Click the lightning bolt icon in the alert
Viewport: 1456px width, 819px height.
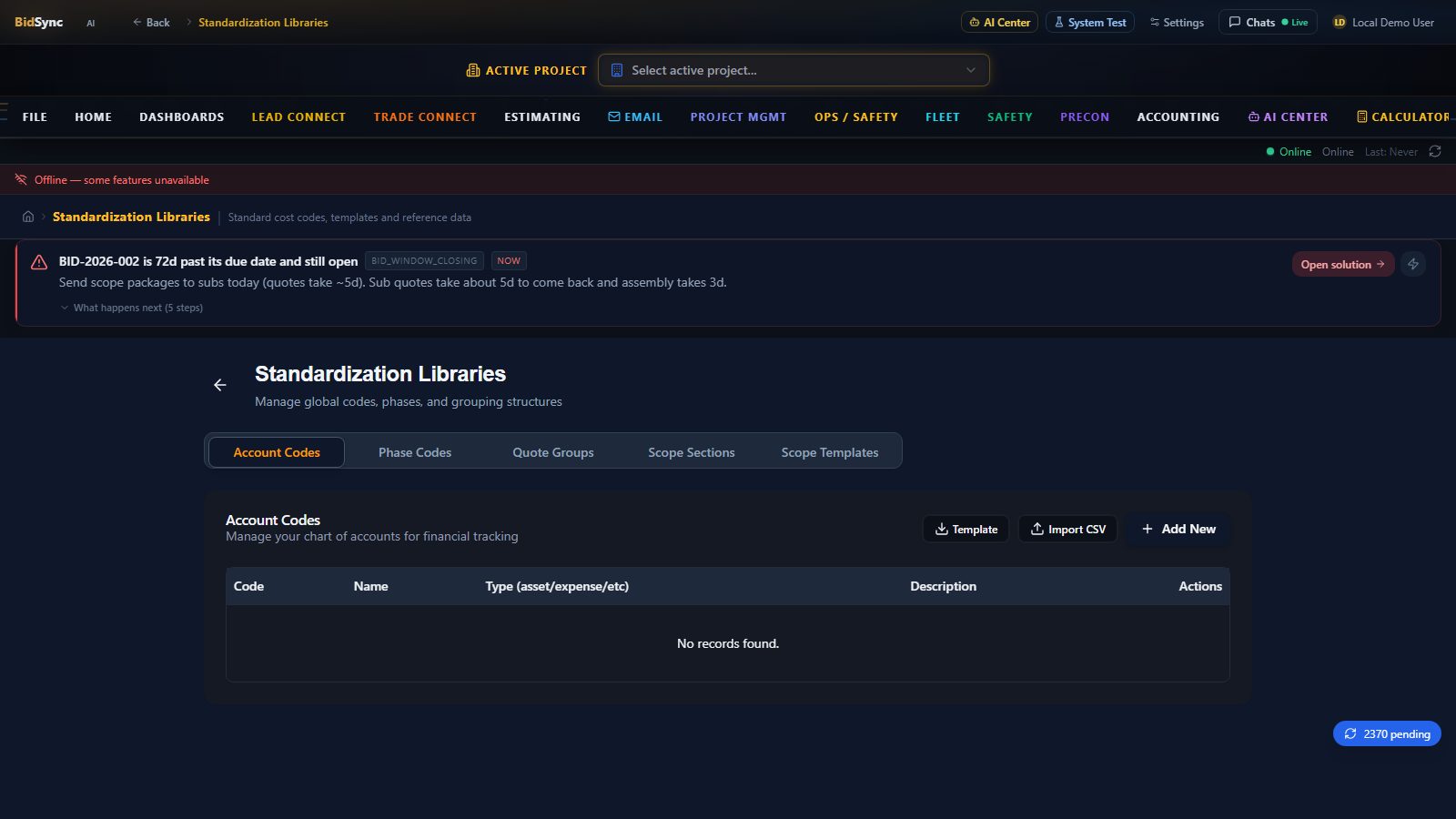pyautogui.click(x=1413, y=264)
